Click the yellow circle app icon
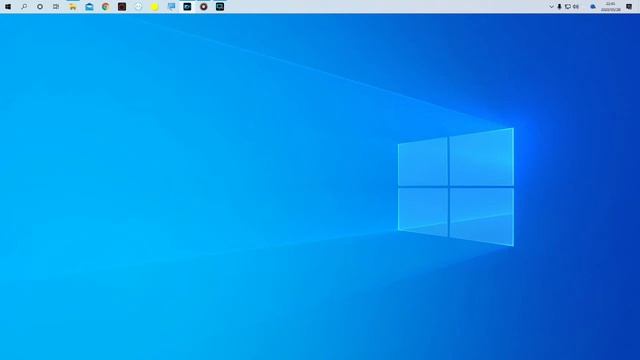 click(155, 7)
